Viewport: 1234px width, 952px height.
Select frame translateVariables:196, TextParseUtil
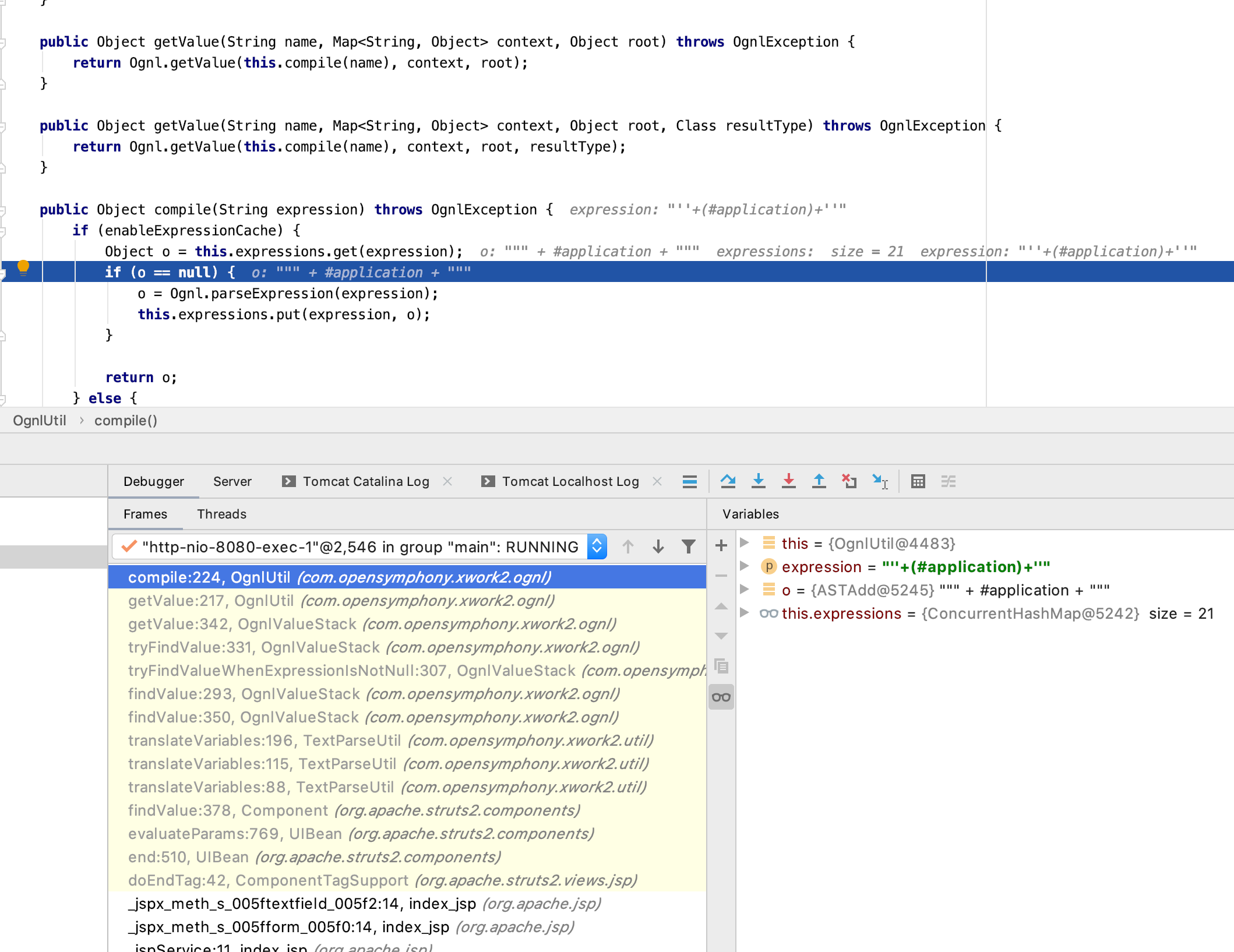coord(407,741)
